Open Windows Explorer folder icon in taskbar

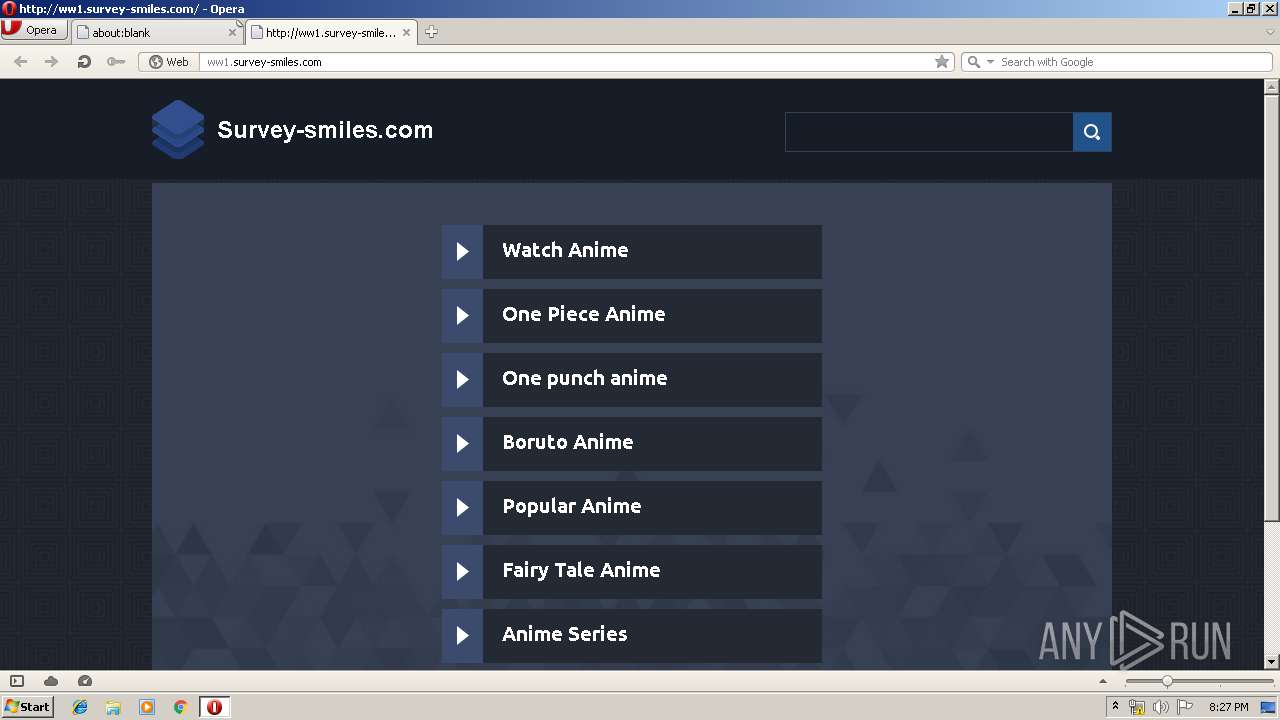tap(113, 707)
